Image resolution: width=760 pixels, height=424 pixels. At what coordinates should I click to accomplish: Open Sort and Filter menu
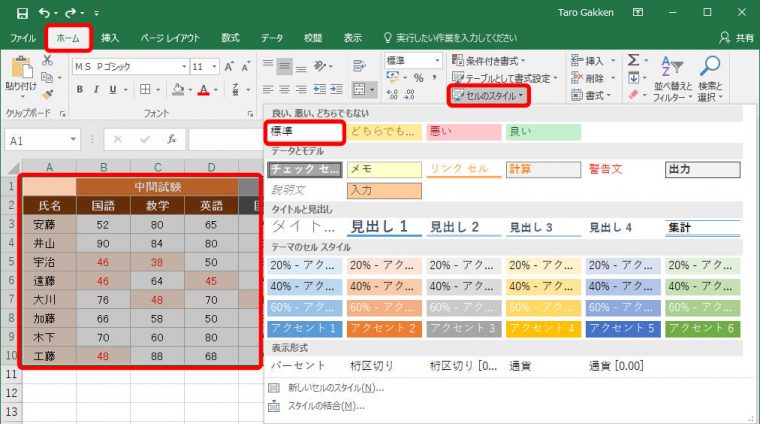pos(672,79)
